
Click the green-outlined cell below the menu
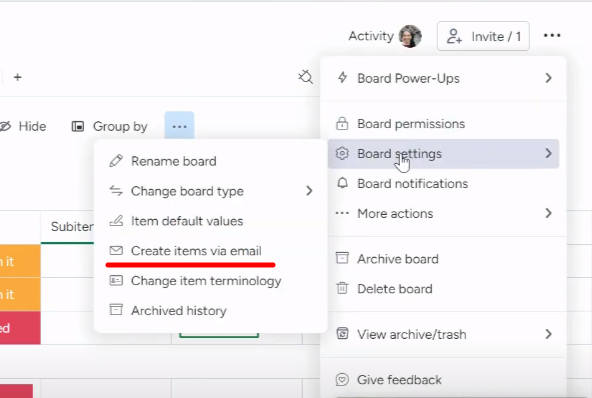219,335
